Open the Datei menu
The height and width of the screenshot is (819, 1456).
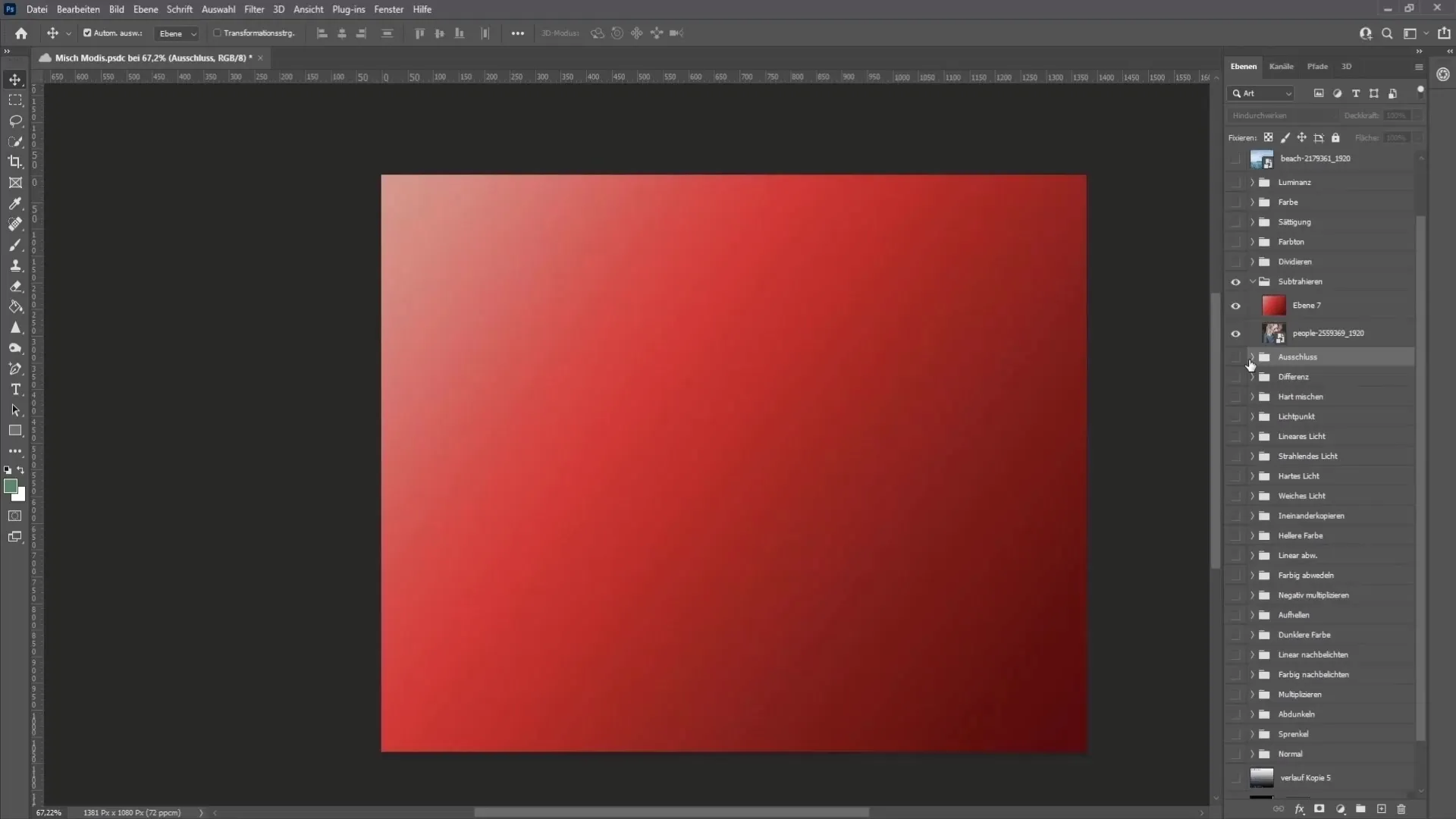coord(37,9)
